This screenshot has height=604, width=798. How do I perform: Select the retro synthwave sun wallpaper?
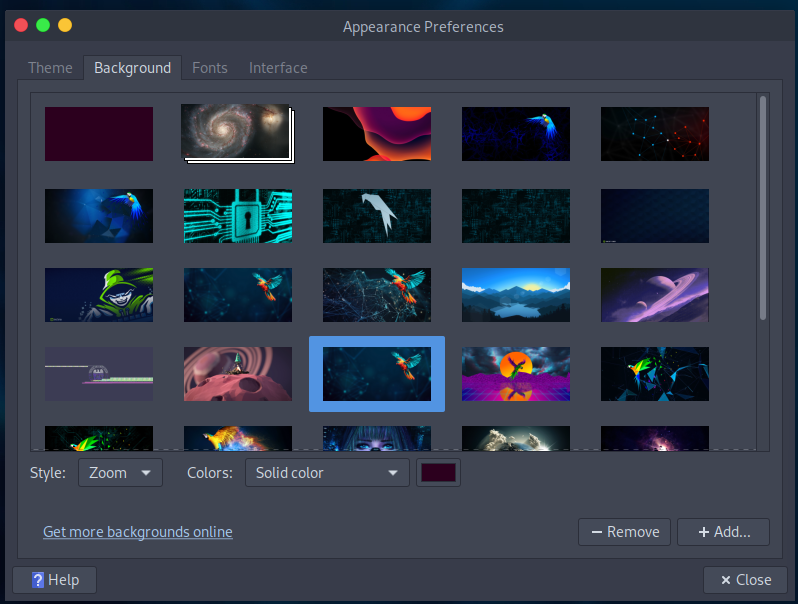click(515, 374)
